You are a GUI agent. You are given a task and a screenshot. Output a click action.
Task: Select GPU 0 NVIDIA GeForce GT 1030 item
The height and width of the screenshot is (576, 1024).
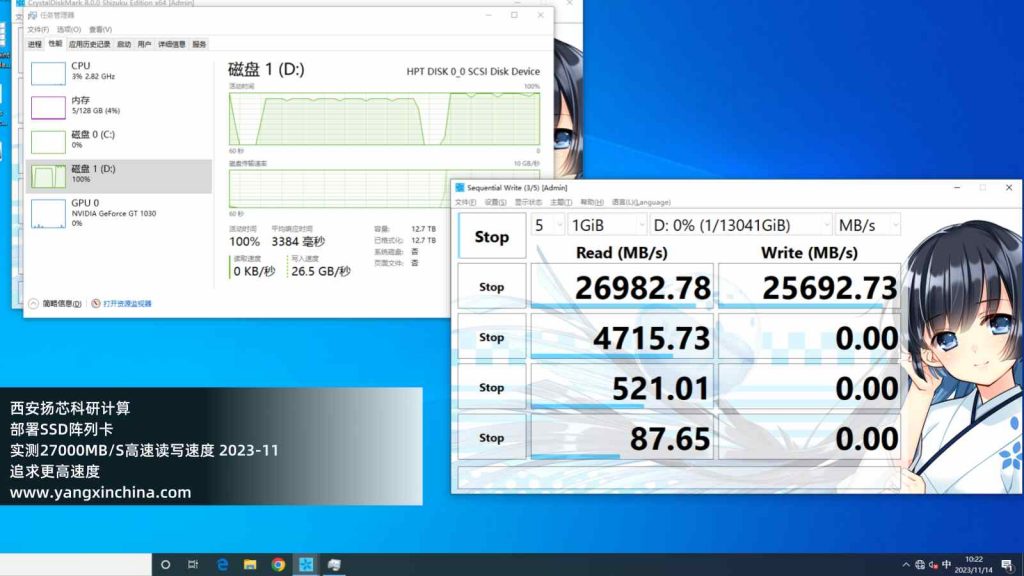(x=118, y=214)
